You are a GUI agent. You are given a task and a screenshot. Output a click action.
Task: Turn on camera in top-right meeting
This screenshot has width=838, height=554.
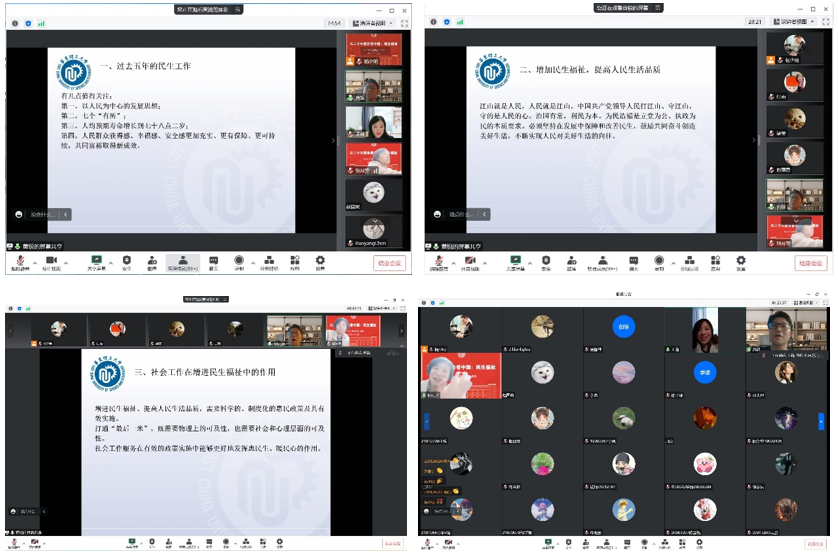click(x=468, y=261)
